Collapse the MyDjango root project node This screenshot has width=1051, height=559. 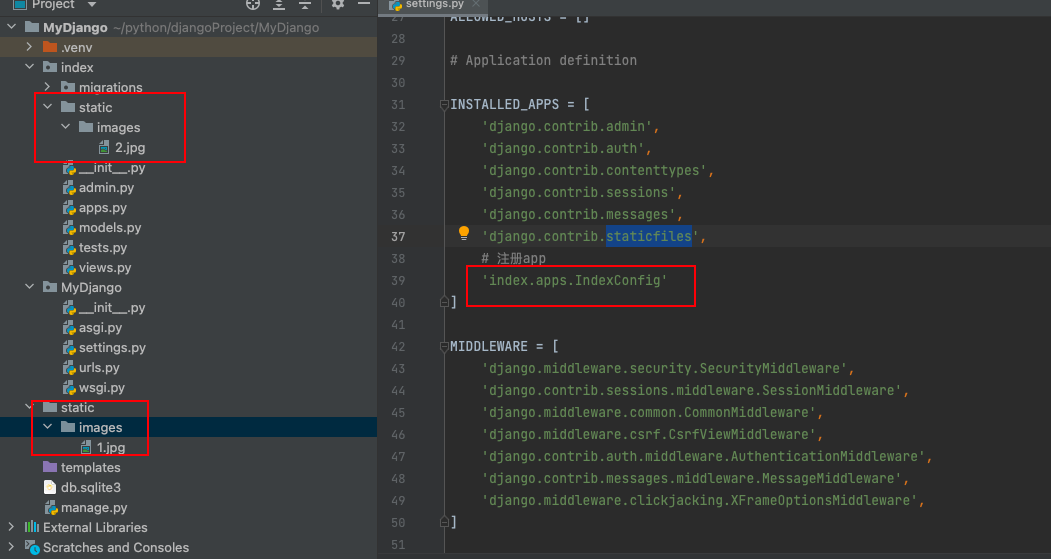(x=11, y=27)
